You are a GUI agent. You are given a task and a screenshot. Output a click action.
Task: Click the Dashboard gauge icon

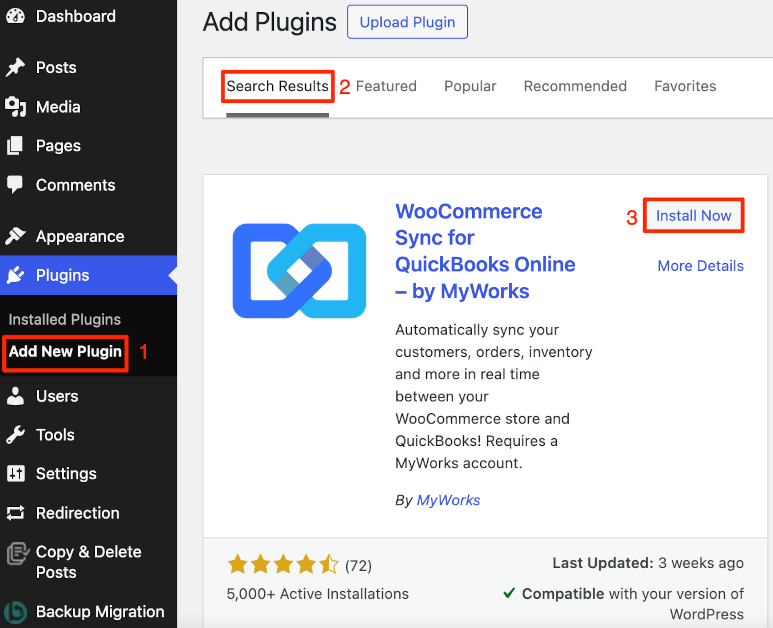[x=15, y=17]
